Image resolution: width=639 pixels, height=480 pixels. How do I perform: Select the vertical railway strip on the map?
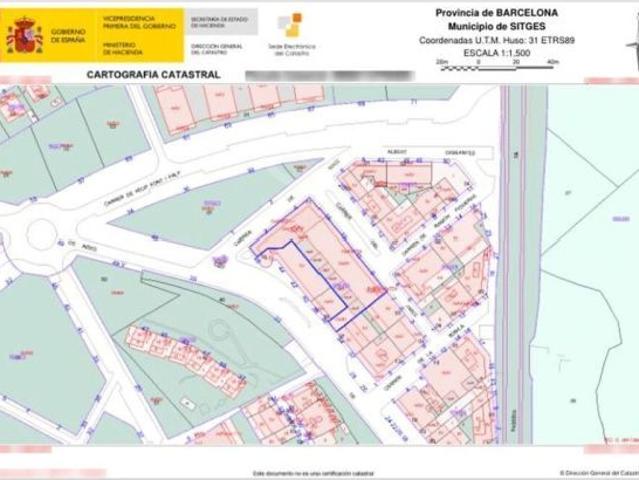tap(516, 264)
